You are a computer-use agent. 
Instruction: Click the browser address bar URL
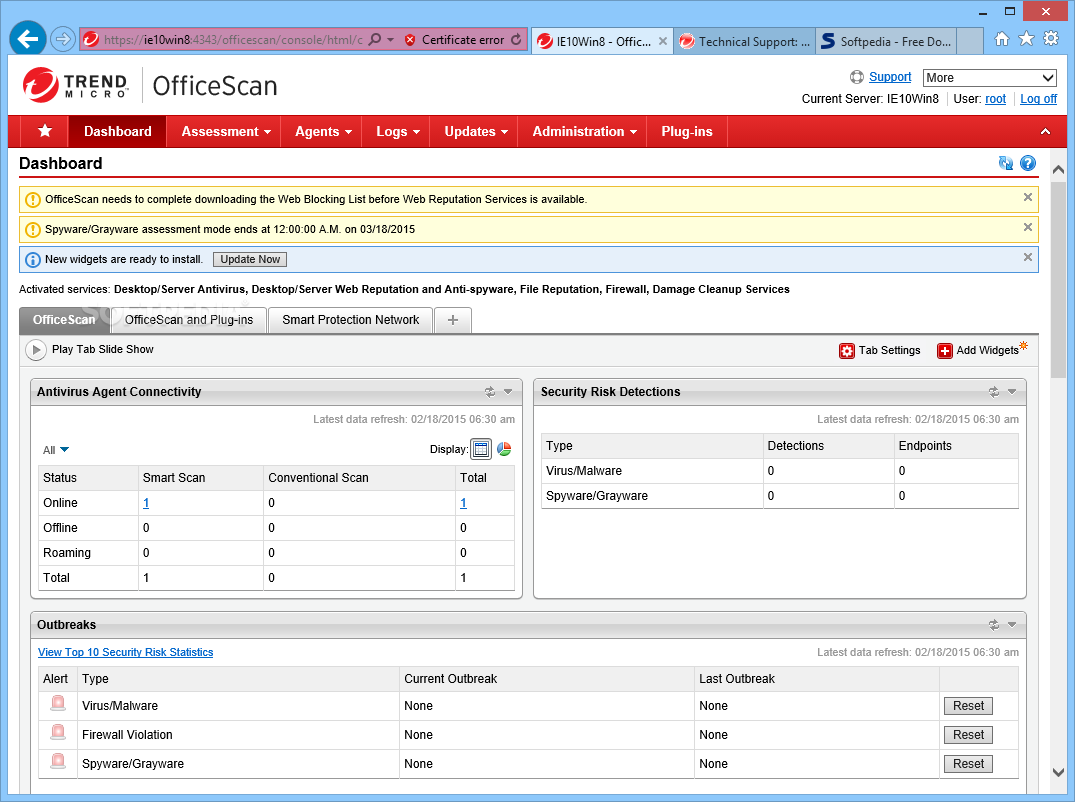[x=233, y=40]
